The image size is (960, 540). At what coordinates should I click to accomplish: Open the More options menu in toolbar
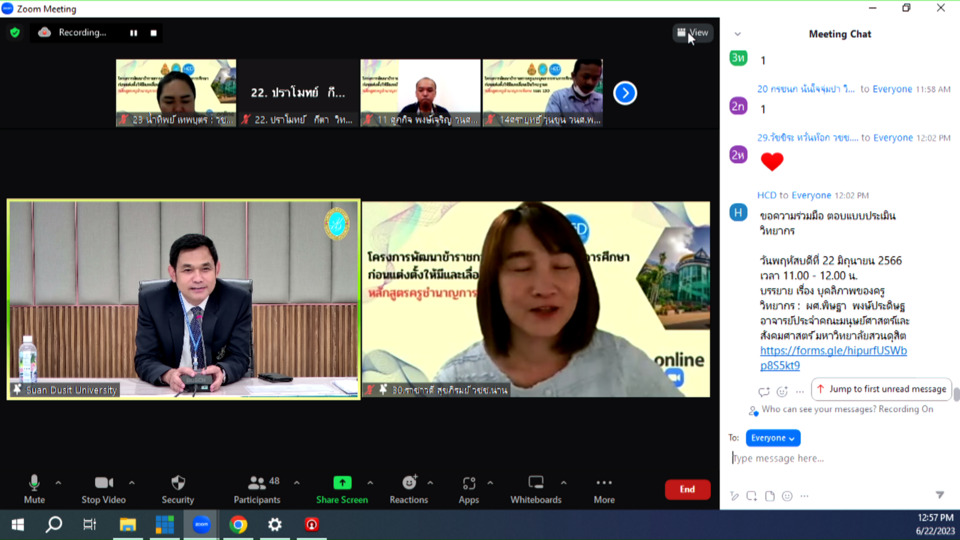pos(604,489)
